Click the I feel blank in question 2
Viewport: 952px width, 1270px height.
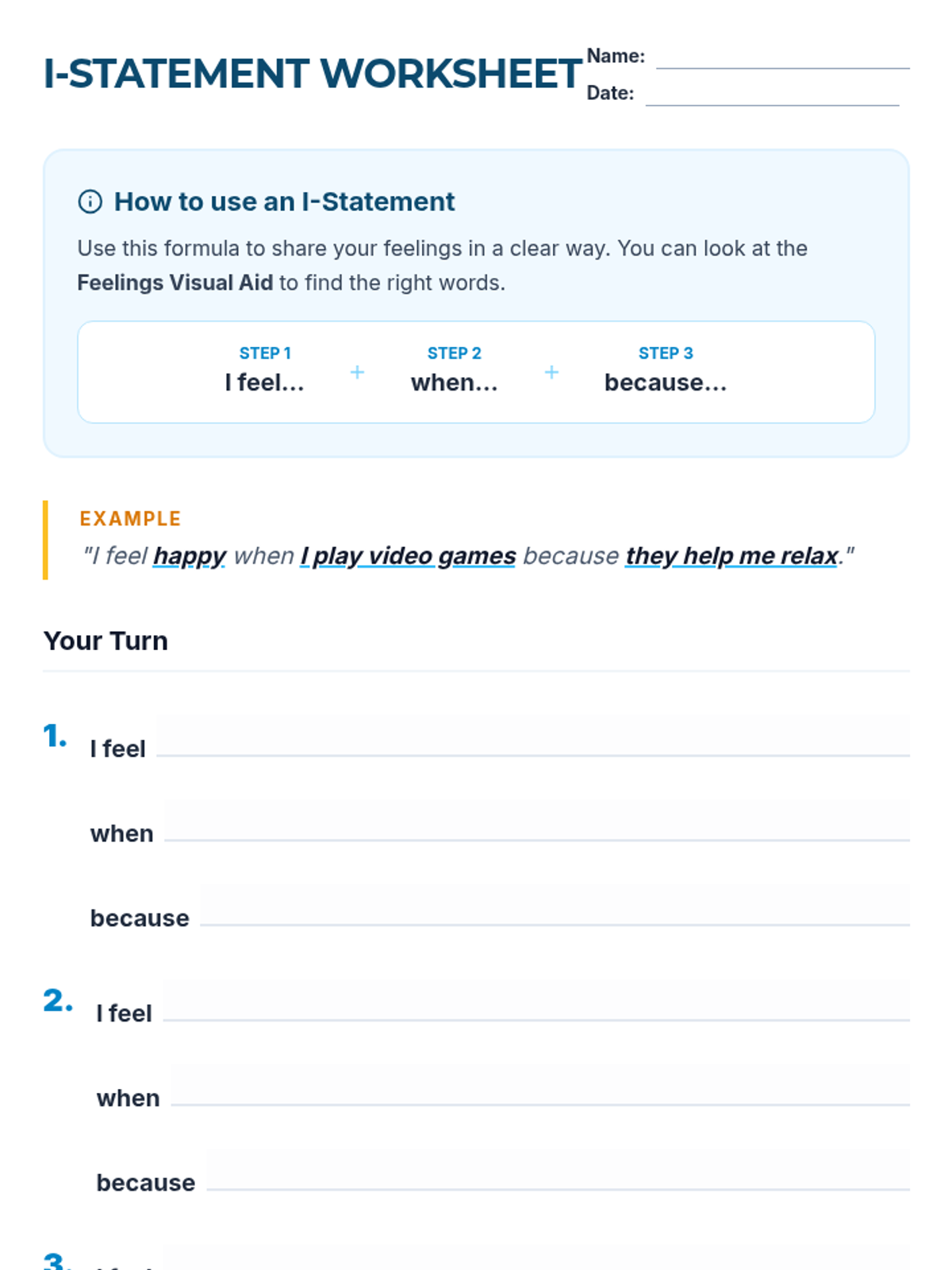point(535,1001)
